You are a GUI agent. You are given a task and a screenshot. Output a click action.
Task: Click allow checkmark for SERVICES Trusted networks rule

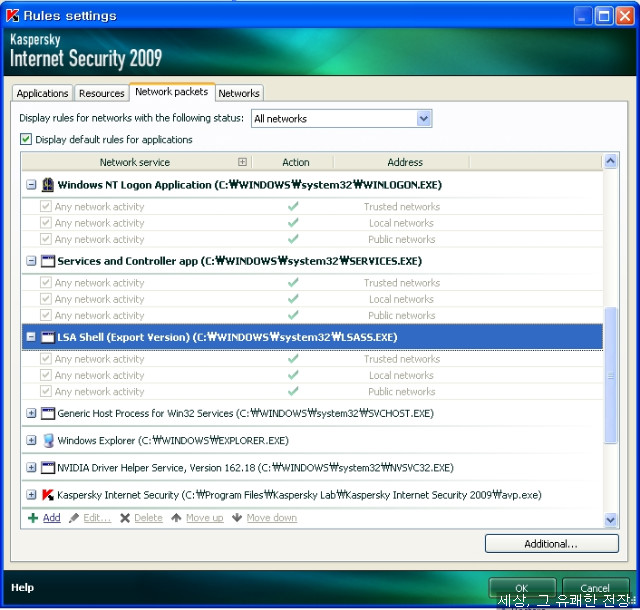(x=293, y=282)
